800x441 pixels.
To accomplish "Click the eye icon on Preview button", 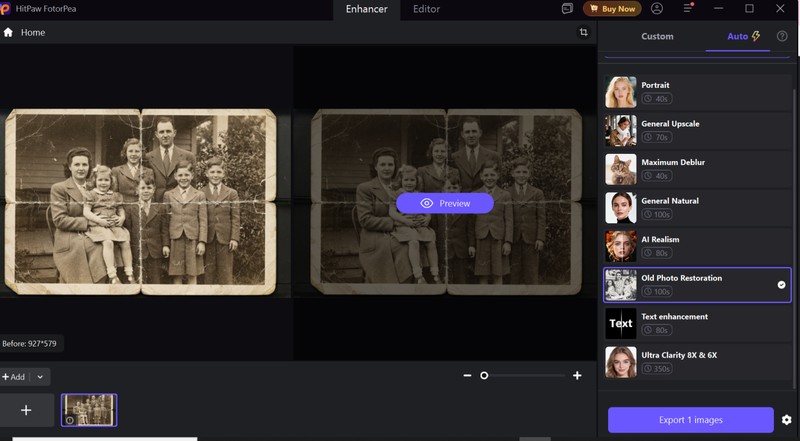I will pyautogui.click(x=427, y=203).
